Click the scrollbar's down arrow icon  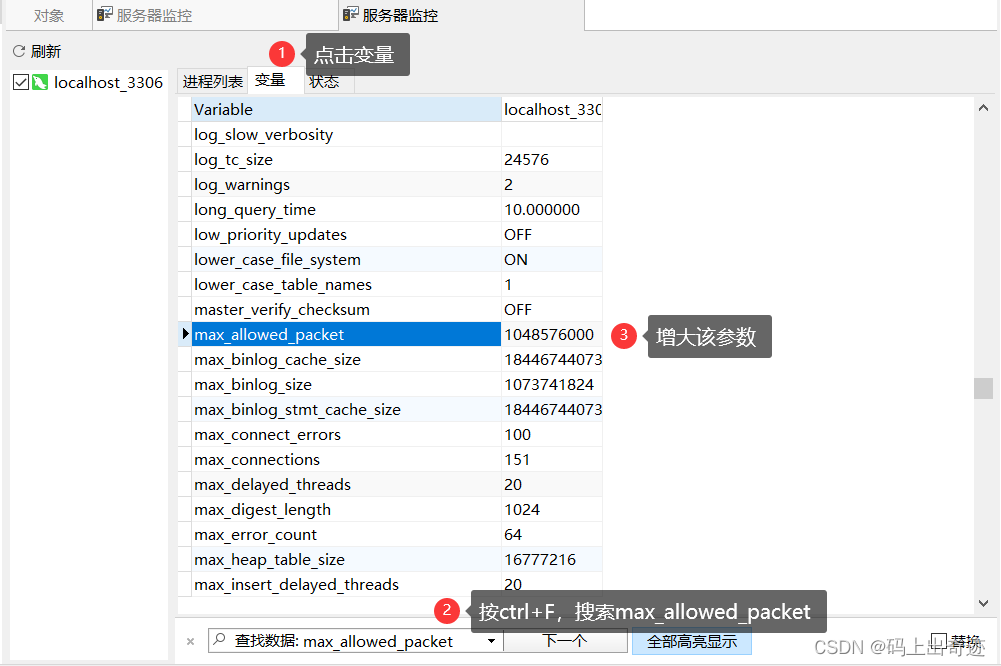tap(982, 603)
